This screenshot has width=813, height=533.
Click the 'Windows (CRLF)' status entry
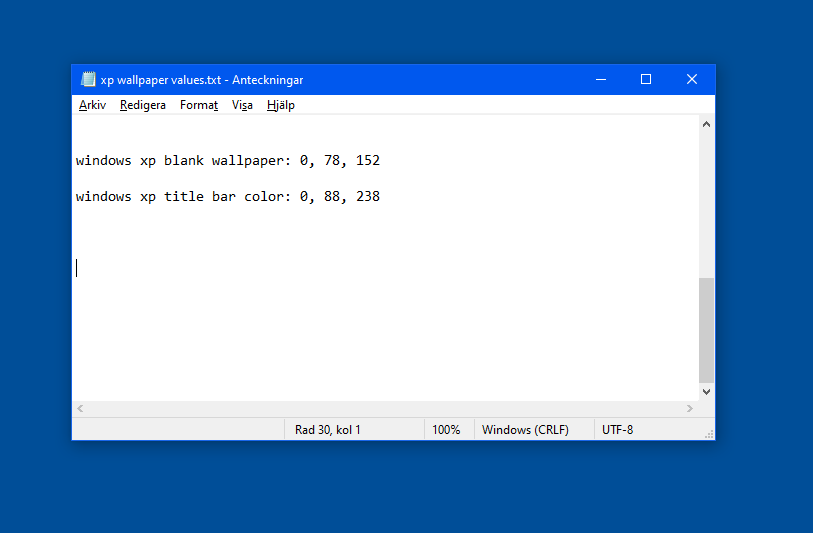coord(525,430)
